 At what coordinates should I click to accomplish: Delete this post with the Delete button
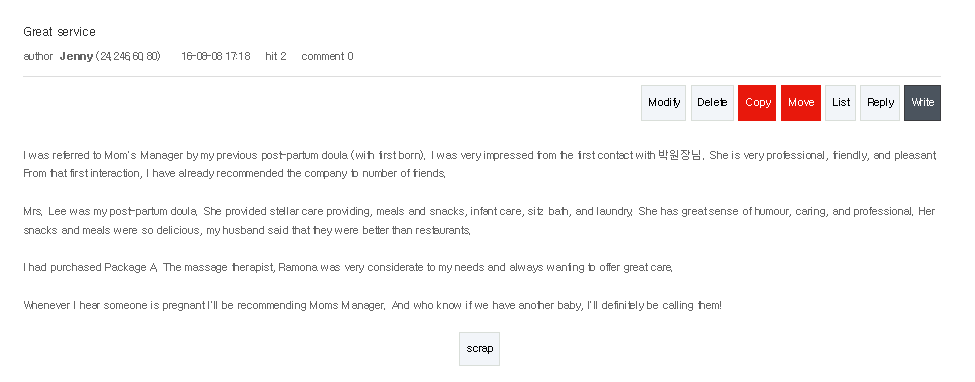712,103
